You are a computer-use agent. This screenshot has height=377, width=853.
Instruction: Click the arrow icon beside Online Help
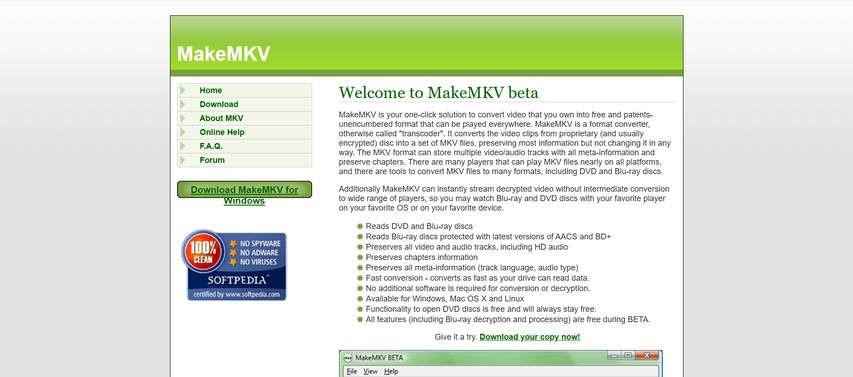click(x=183, y=132)
